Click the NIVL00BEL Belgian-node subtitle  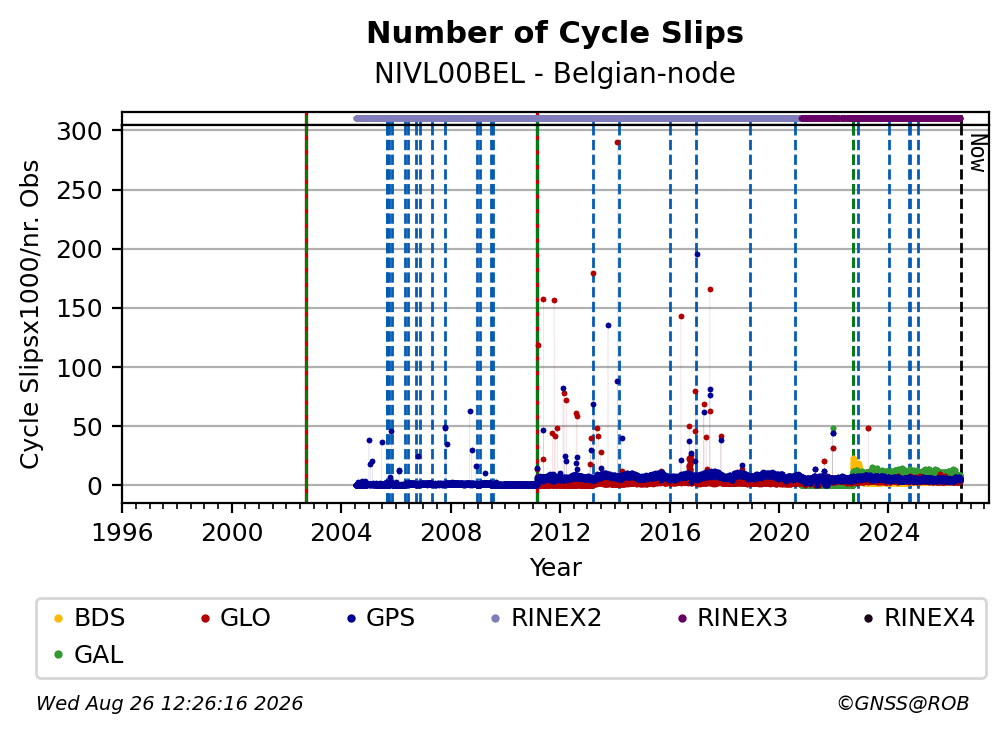555,74
